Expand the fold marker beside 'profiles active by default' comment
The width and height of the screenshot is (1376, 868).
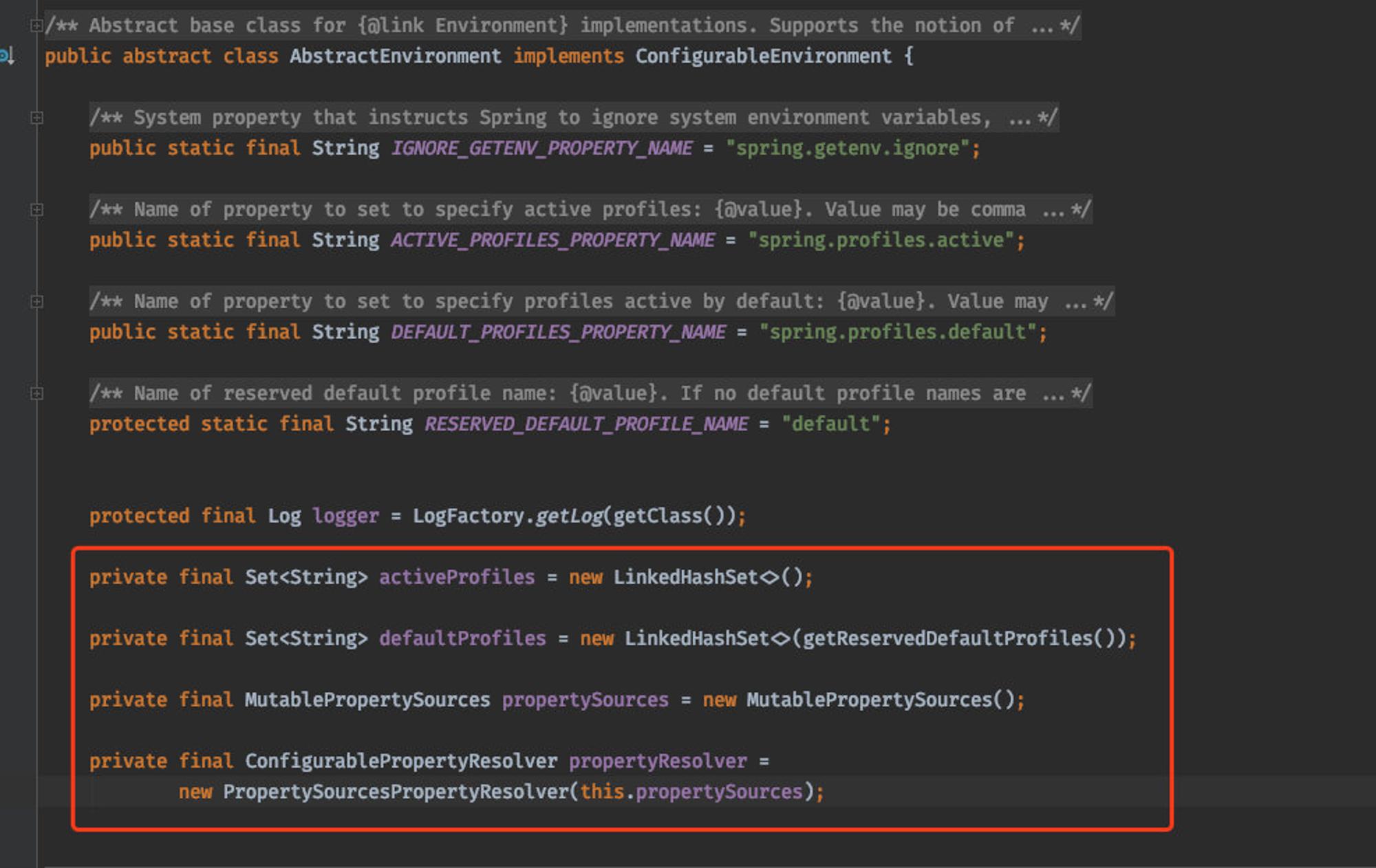(x=36, y=302)
